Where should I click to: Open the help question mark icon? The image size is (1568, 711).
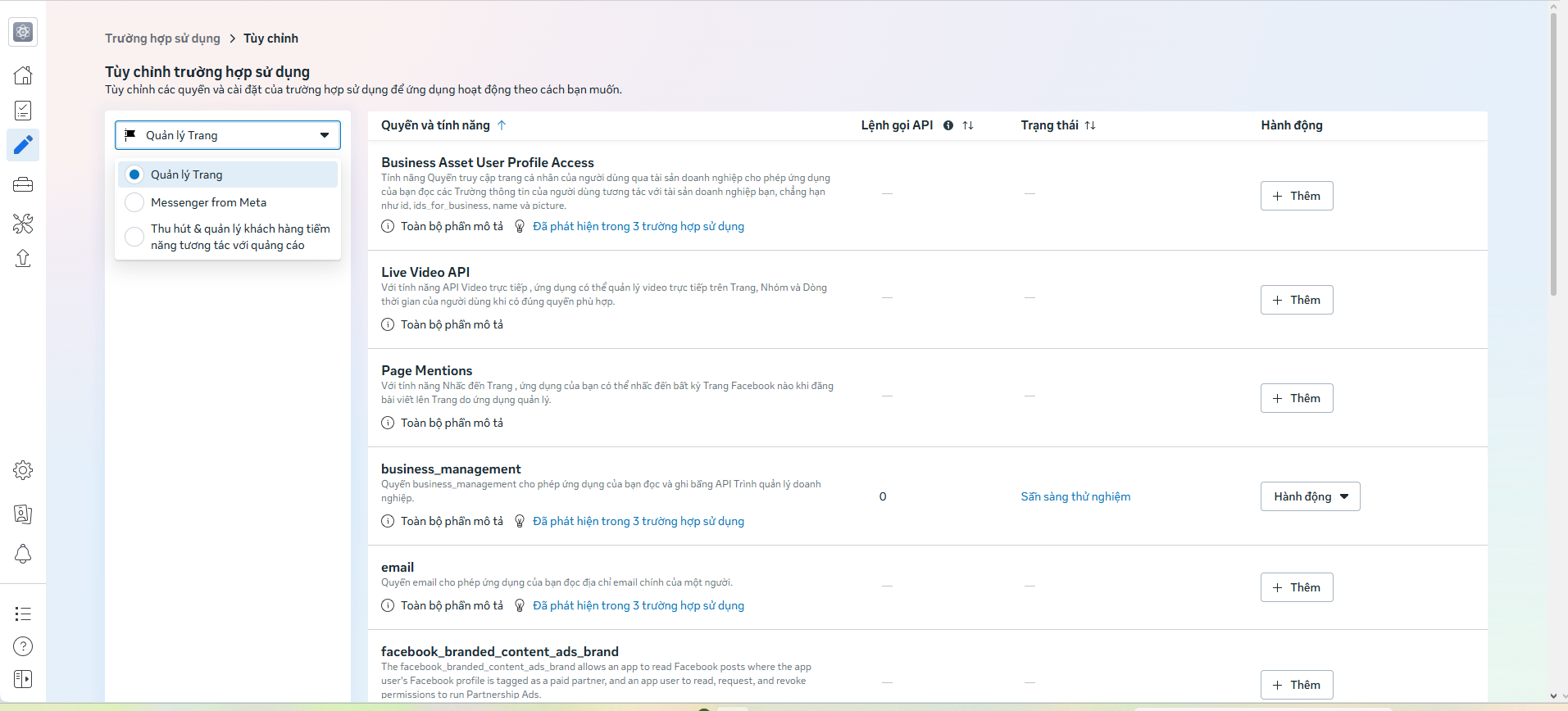click(23, 646)
